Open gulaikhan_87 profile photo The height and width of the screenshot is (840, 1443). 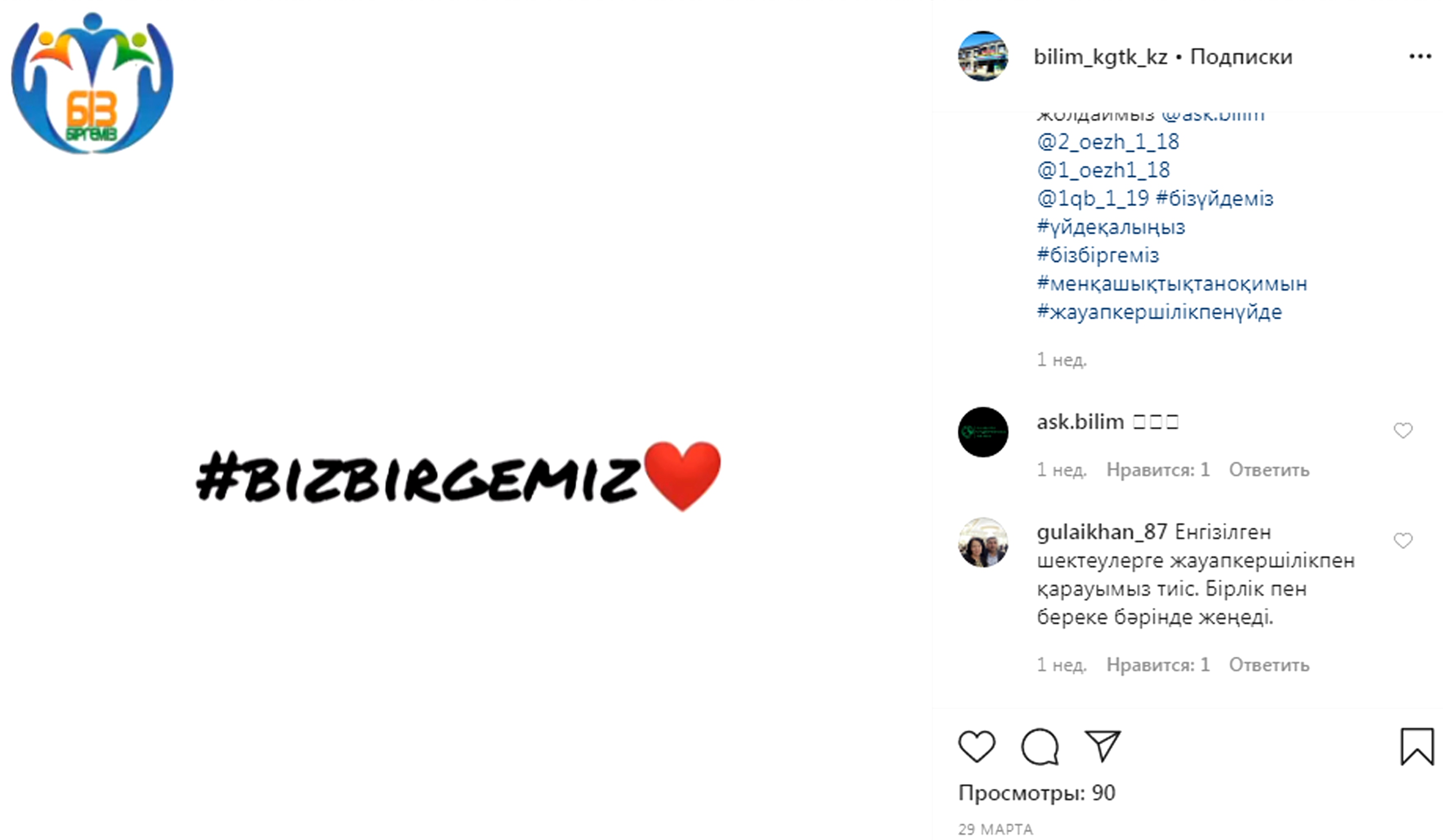[983, 542]
